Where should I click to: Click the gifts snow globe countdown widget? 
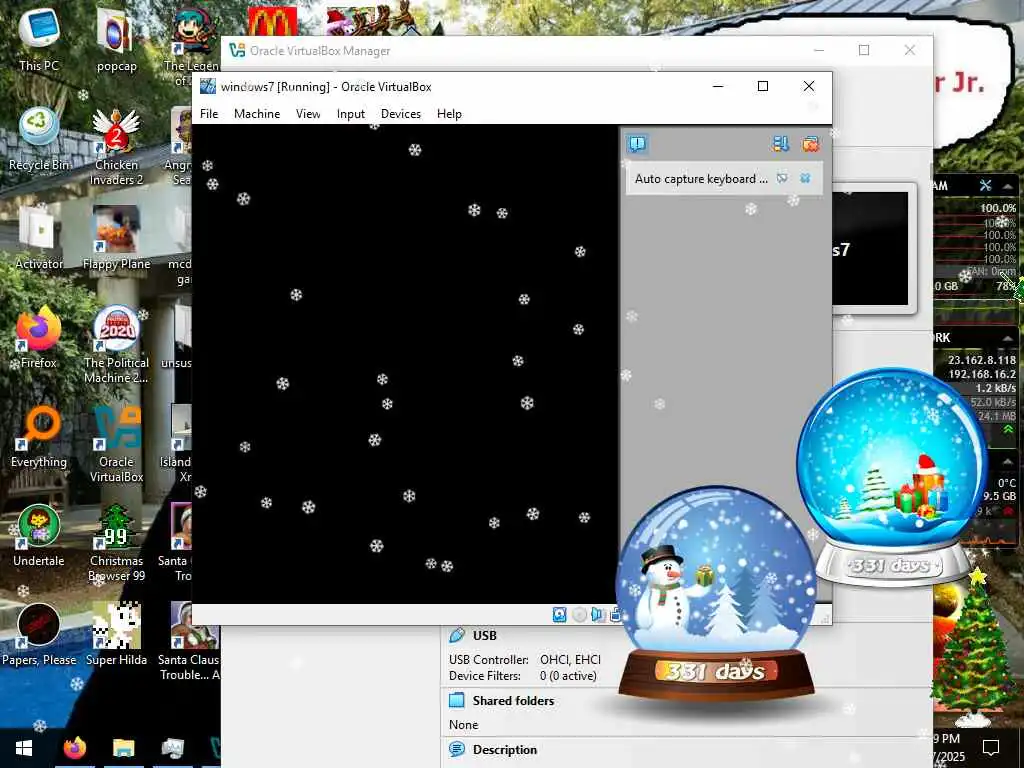892,477
